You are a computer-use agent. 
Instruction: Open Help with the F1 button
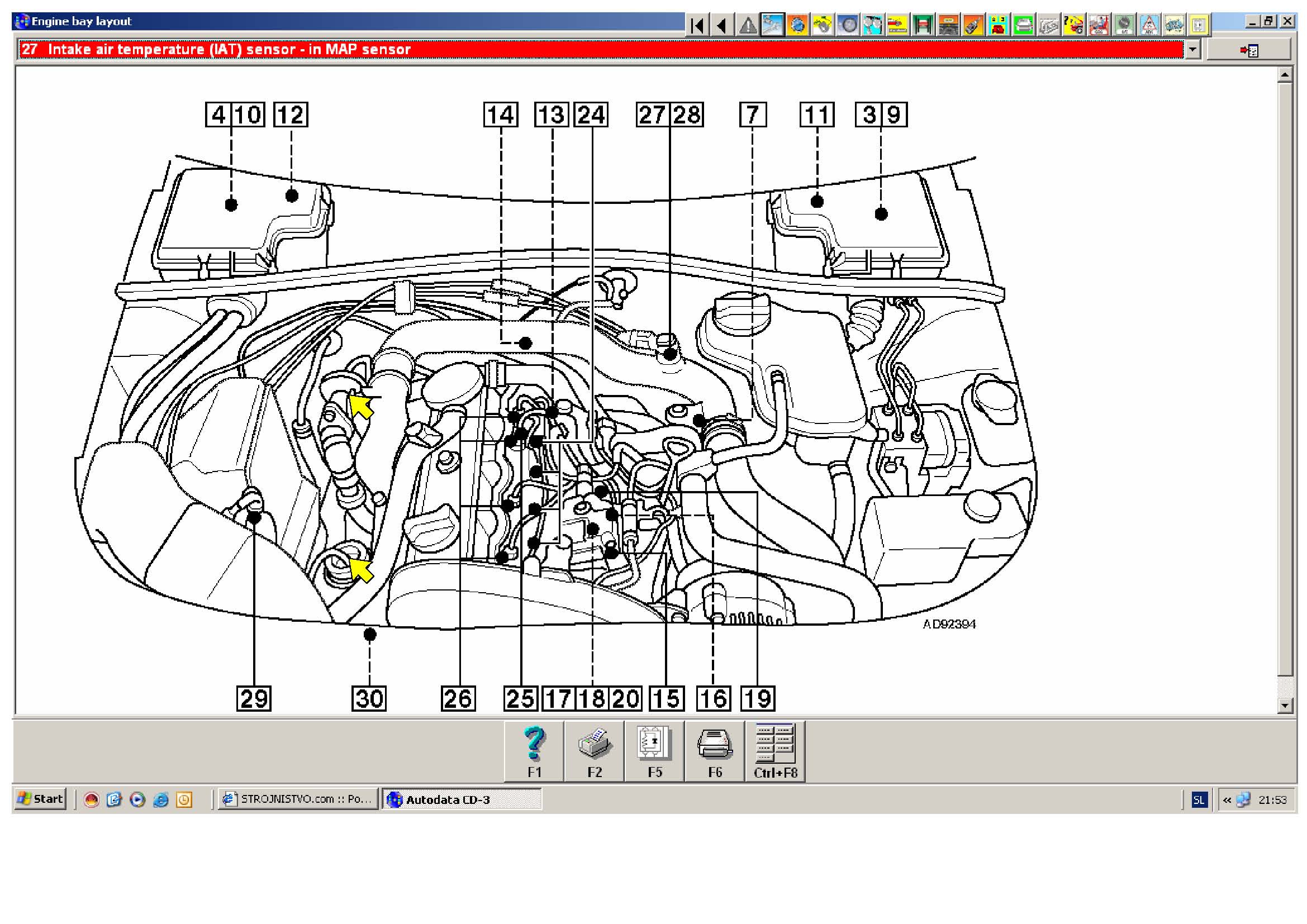(534, 751)
